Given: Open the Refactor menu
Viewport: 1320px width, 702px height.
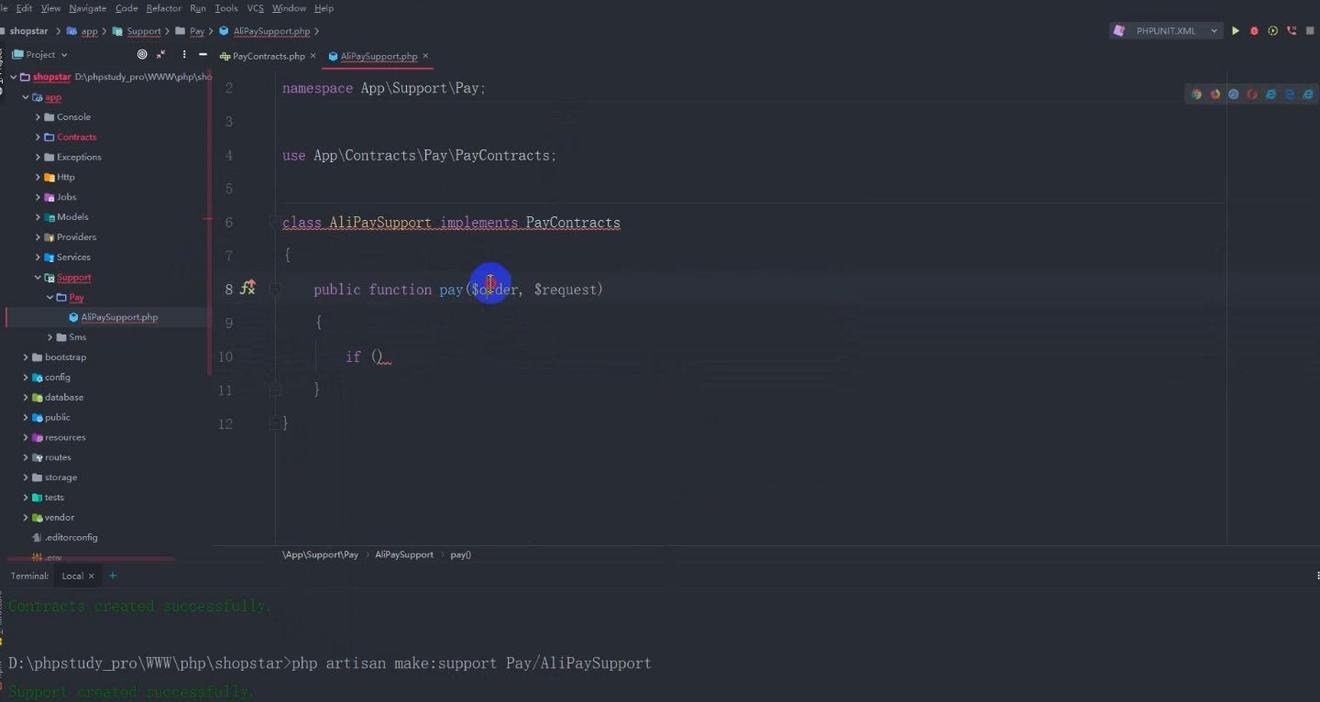Looking at the screenshot, I should 163,8.
